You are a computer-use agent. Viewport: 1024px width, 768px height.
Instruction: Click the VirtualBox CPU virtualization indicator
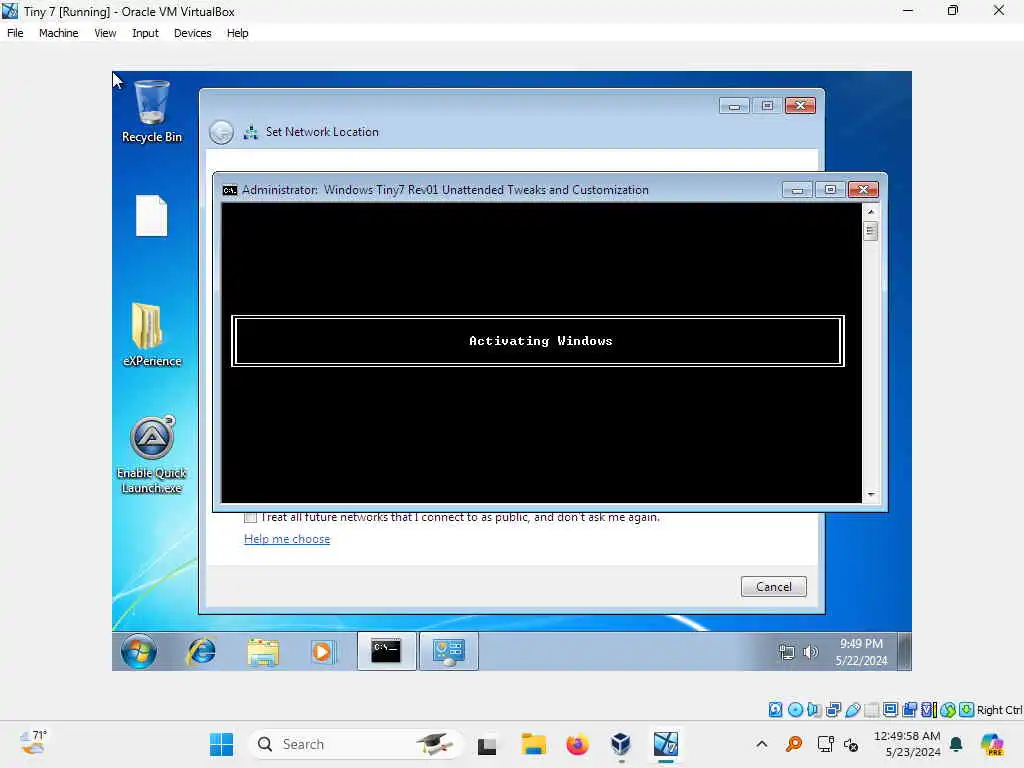(x=928, y=710)
